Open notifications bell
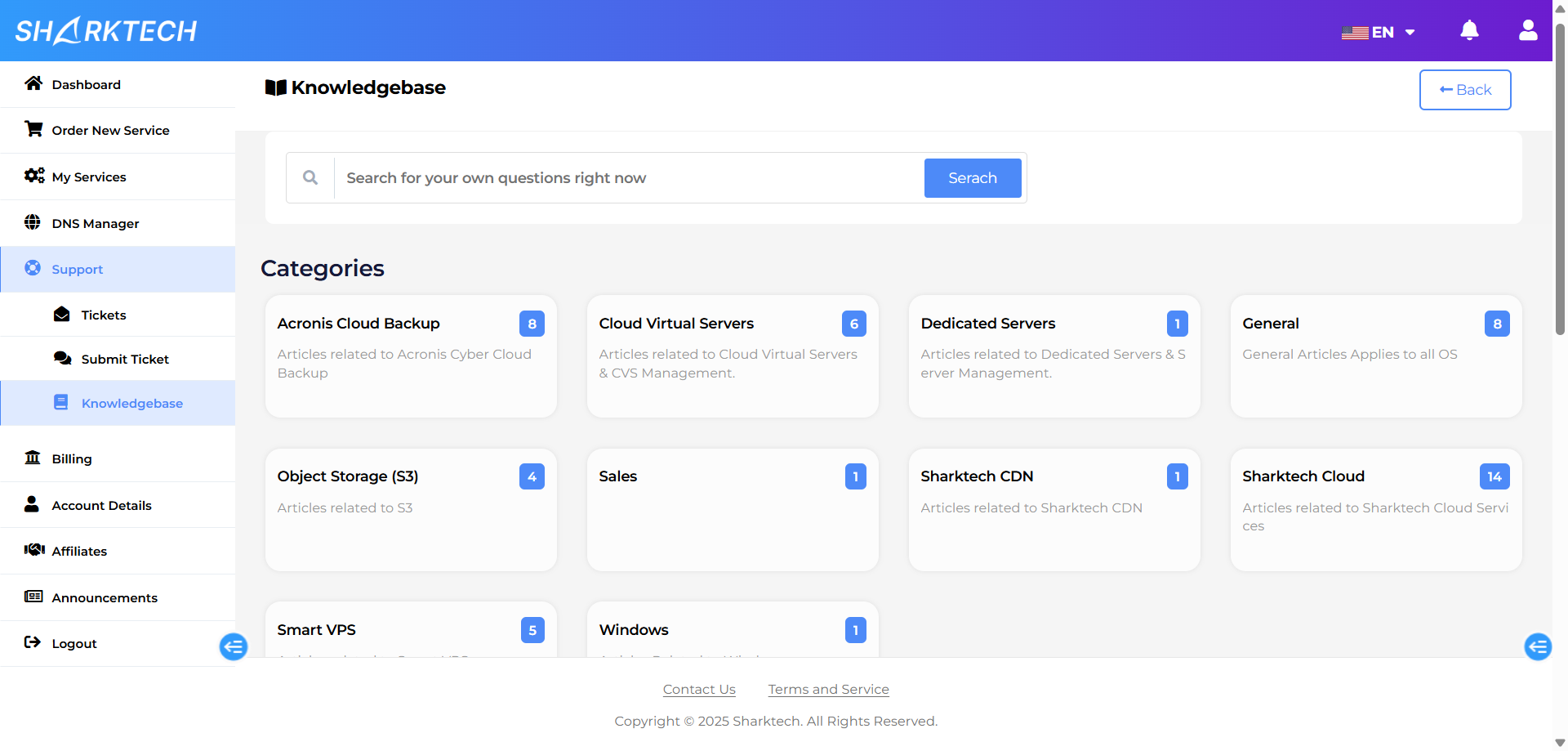 click(x=1469, y=31)
